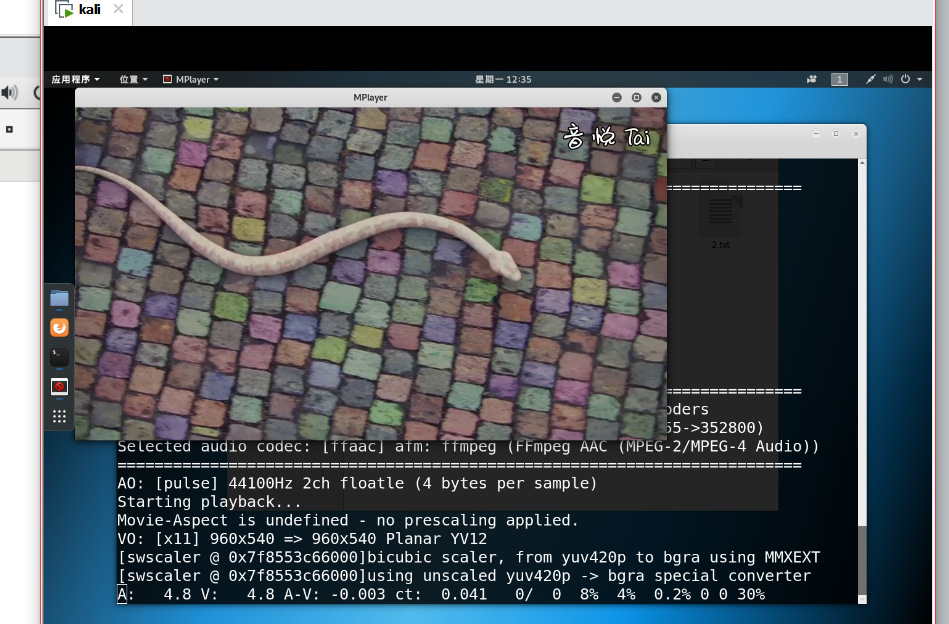
Task: Expand the system menu arrow beside power icon
Action: (x=919, y=79)
